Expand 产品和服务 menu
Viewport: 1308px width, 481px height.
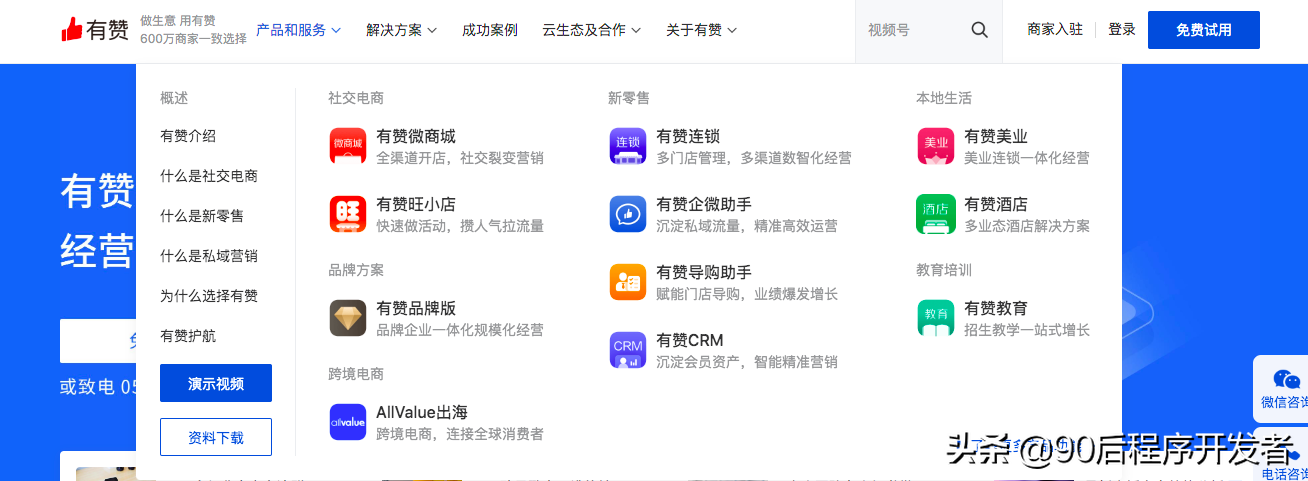[x=298, y=30]
